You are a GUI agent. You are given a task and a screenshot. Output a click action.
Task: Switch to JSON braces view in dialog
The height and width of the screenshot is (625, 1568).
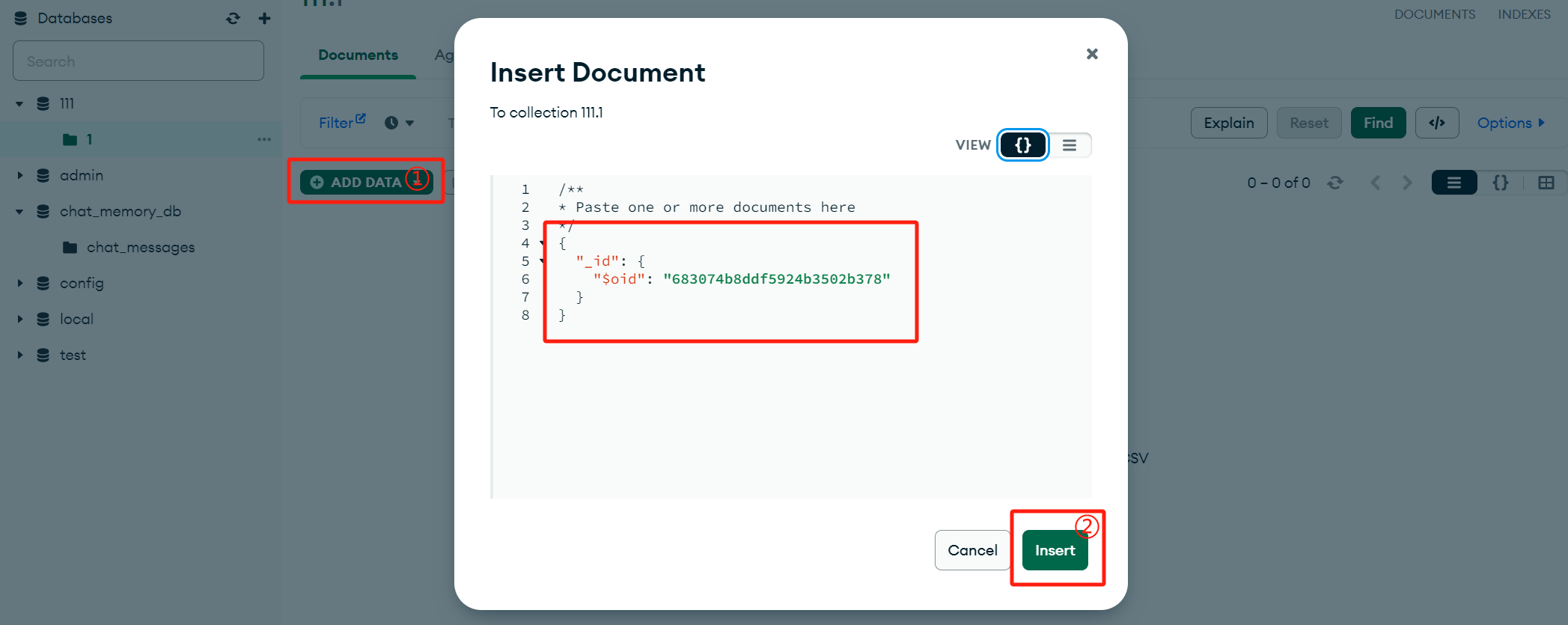click(x=1022, y=145)
